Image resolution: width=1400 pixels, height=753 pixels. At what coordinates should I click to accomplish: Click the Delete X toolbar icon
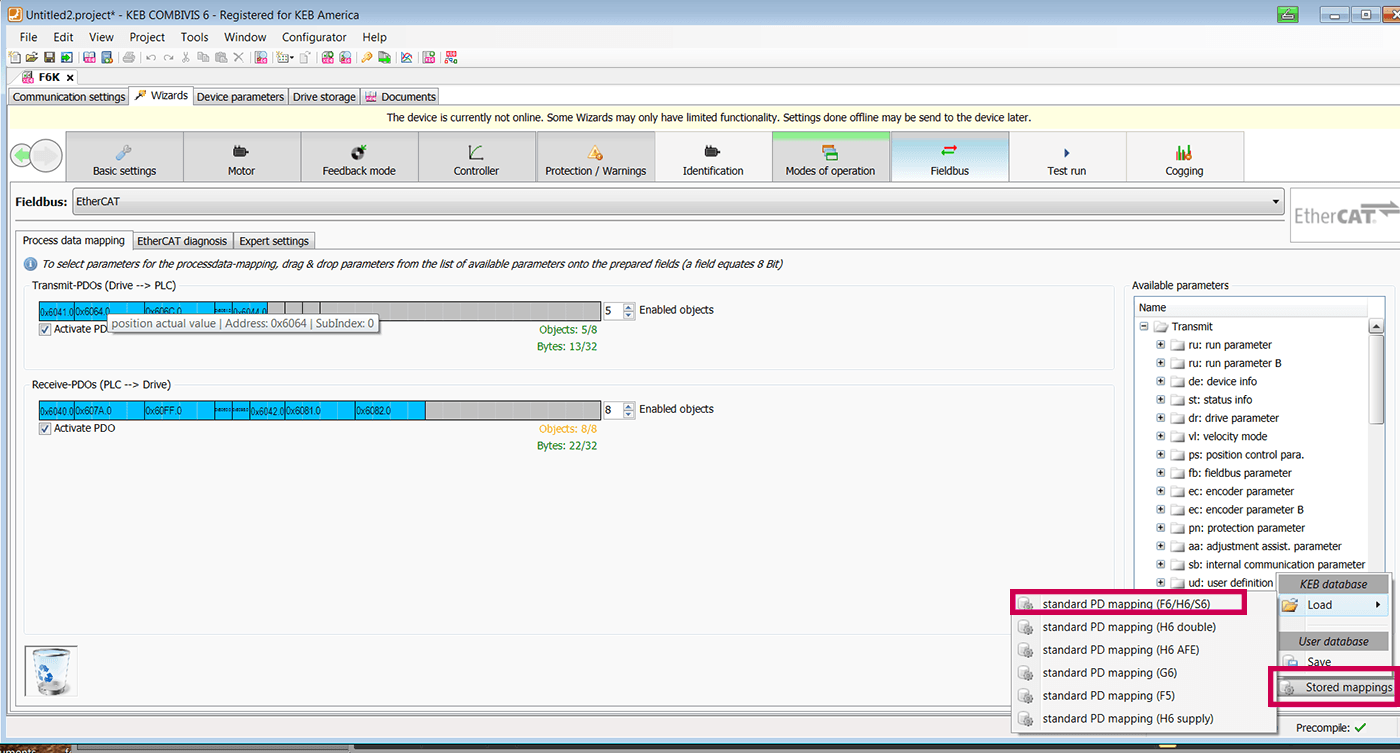238,57
